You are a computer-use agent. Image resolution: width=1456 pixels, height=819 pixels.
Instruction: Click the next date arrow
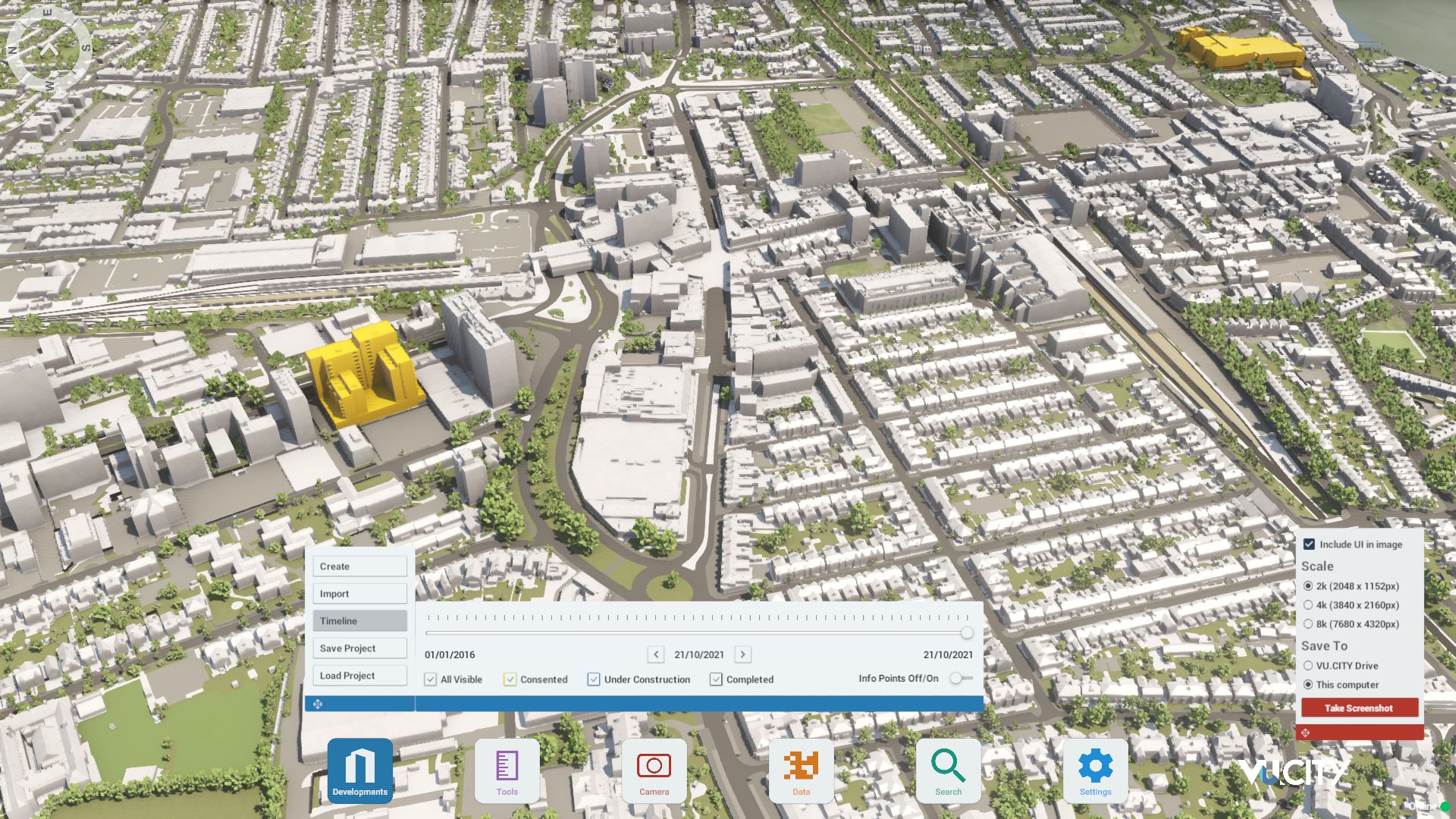click(742, 654)
